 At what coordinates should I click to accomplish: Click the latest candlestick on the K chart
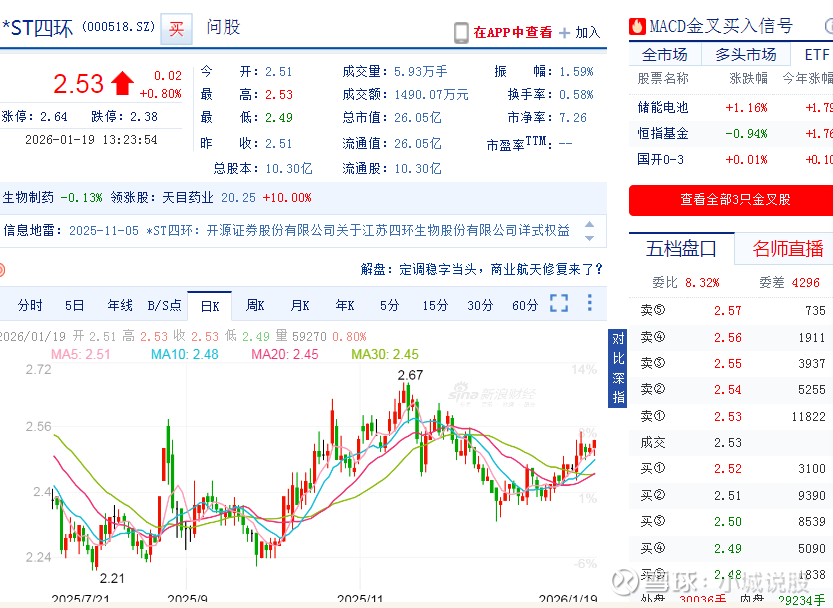pyautogui.click(x=594, y=445)
